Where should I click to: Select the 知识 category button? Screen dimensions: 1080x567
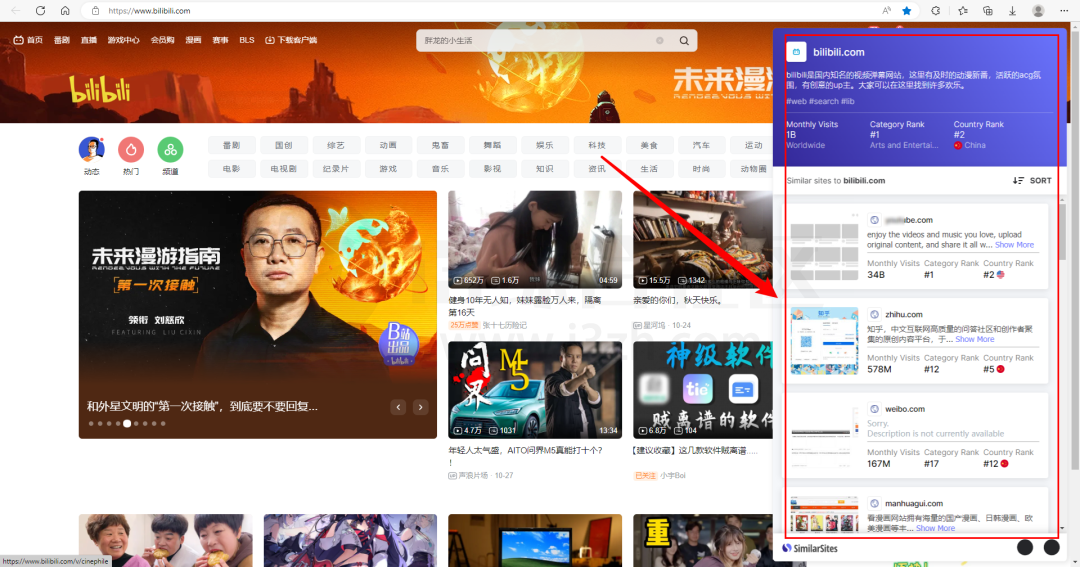pos(544,169)
